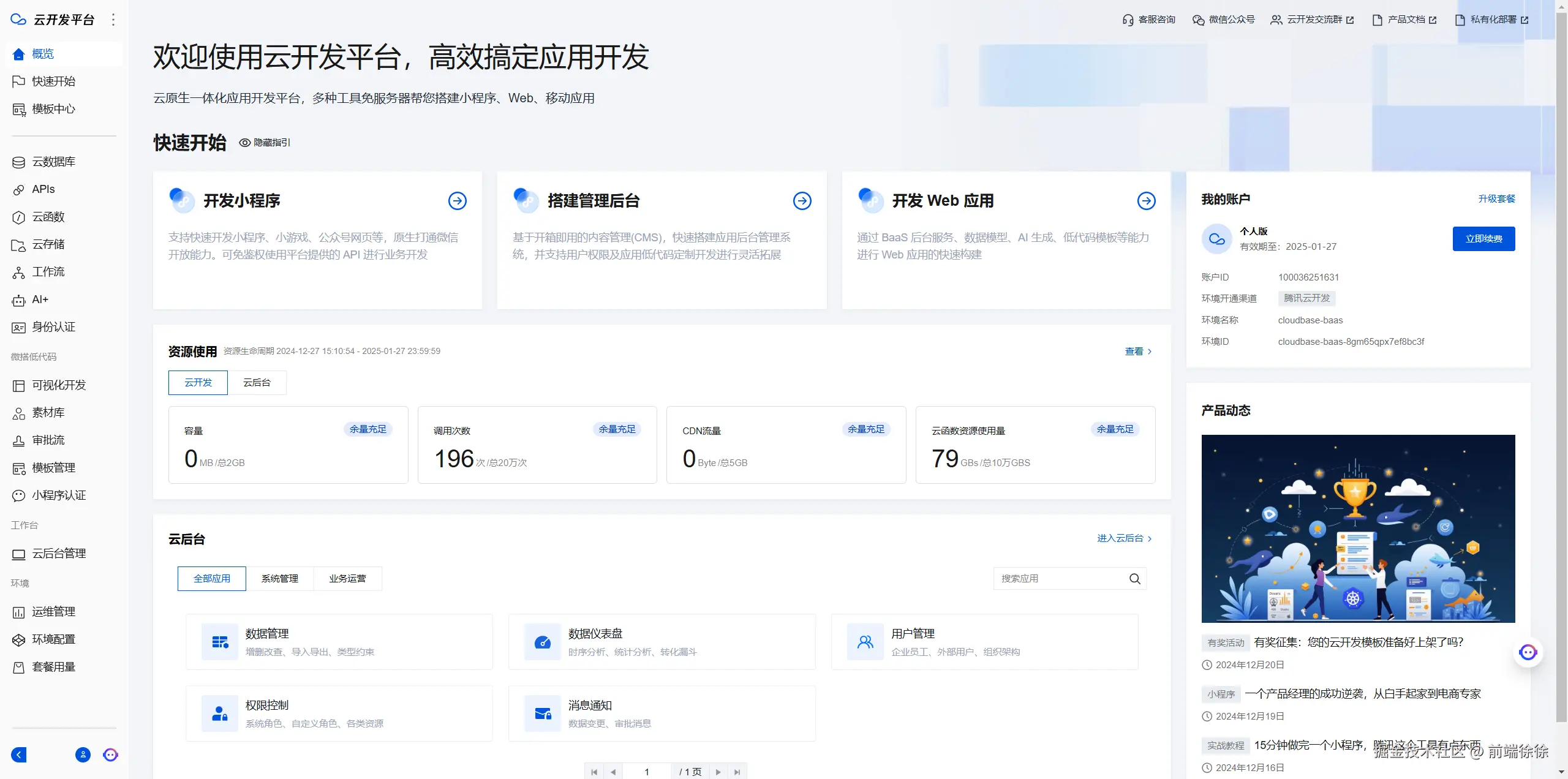The height and width of the screenshot is (779, 1568).
Task: Select the 系统管理 tab
Action: [x=279, y=579]
